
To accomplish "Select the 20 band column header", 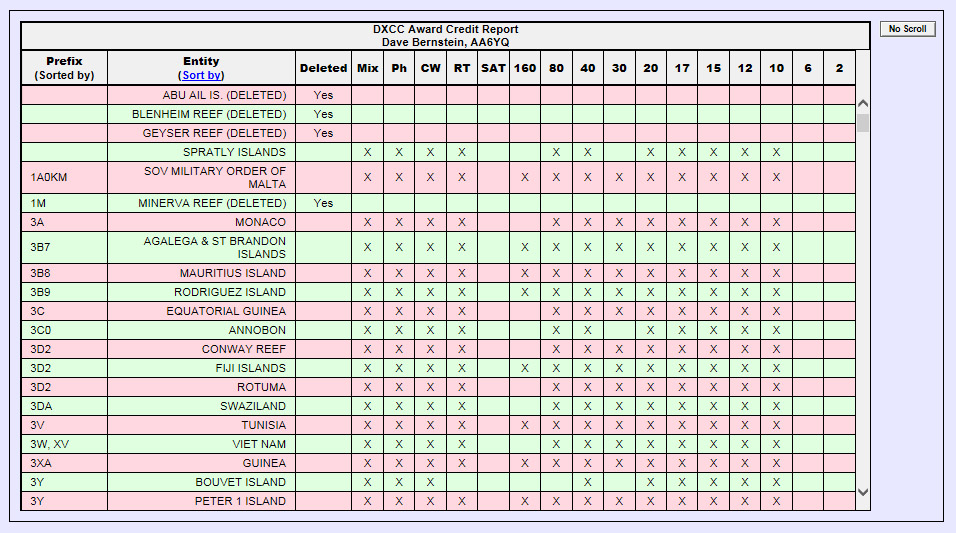I will pos(651,68).
